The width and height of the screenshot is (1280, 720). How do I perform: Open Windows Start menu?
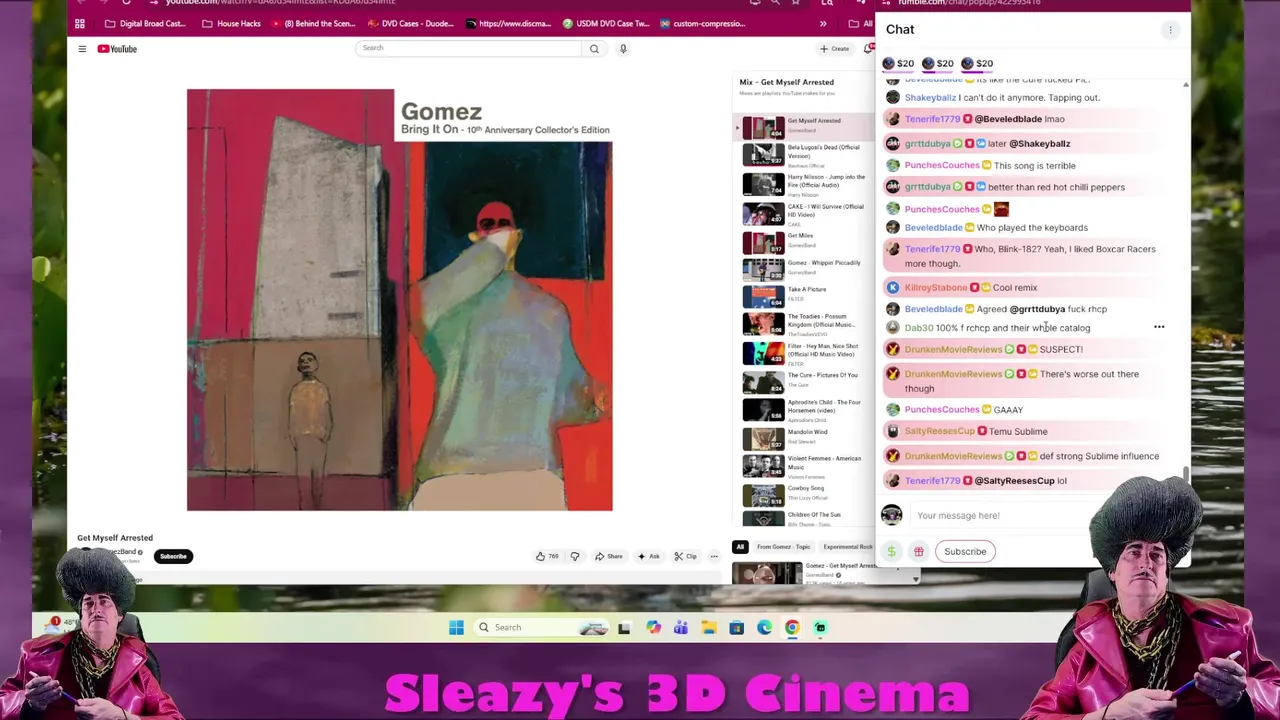click(x=456, y=627)
